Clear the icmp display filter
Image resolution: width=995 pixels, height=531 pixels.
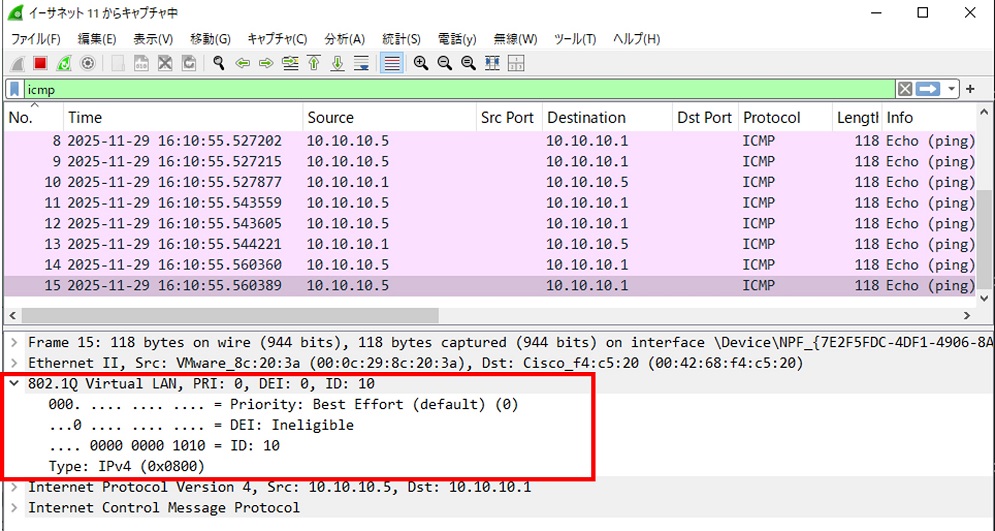pos(904,89)
